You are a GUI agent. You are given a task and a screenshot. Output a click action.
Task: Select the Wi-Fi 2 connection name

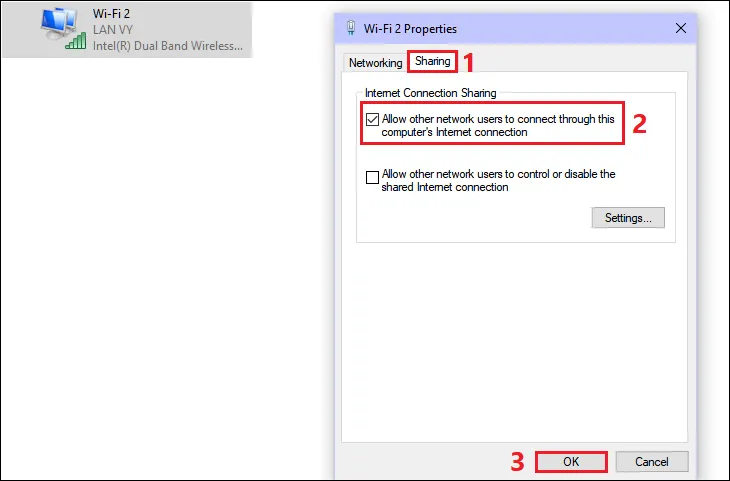point(111,14)
